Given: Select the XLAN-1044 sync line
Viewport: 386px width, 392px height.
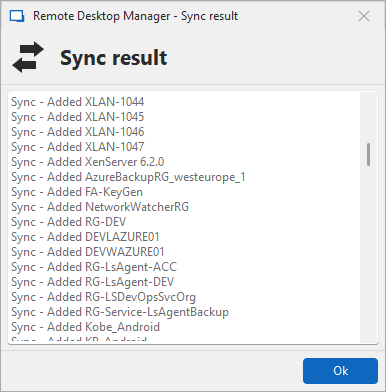Looking at the screenshot, I should pos(77,102).
